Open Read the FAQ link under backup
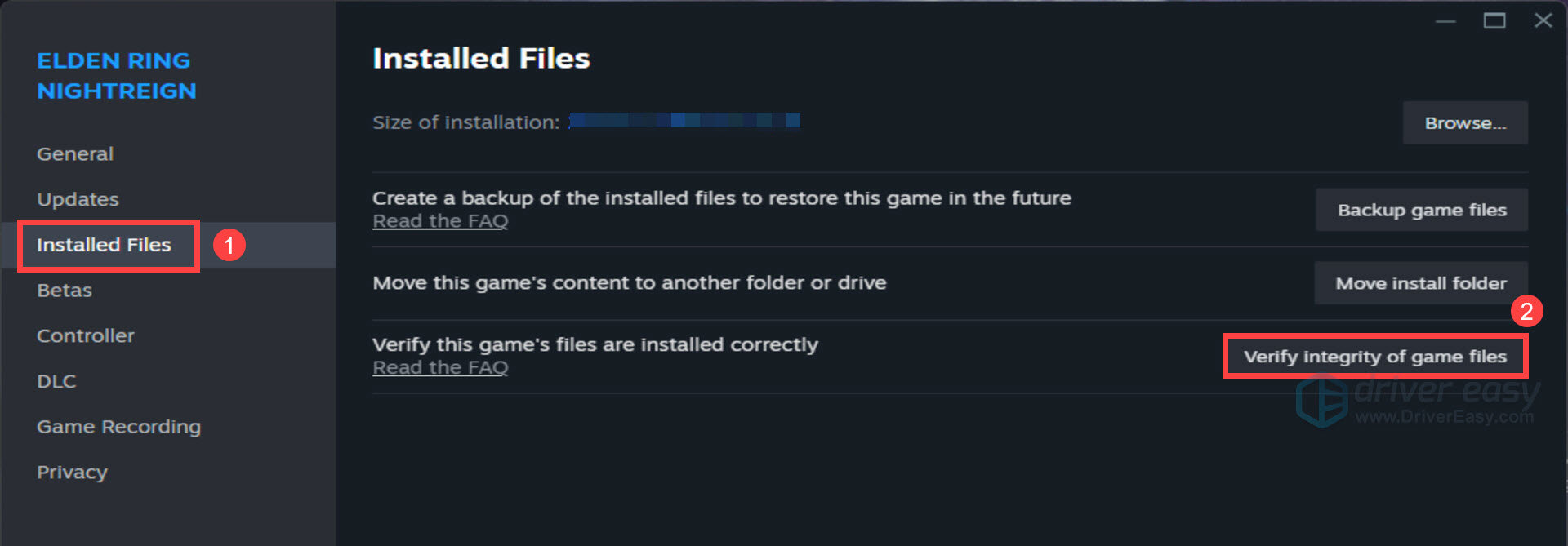 pyautogui.click(x=440, y=221)
